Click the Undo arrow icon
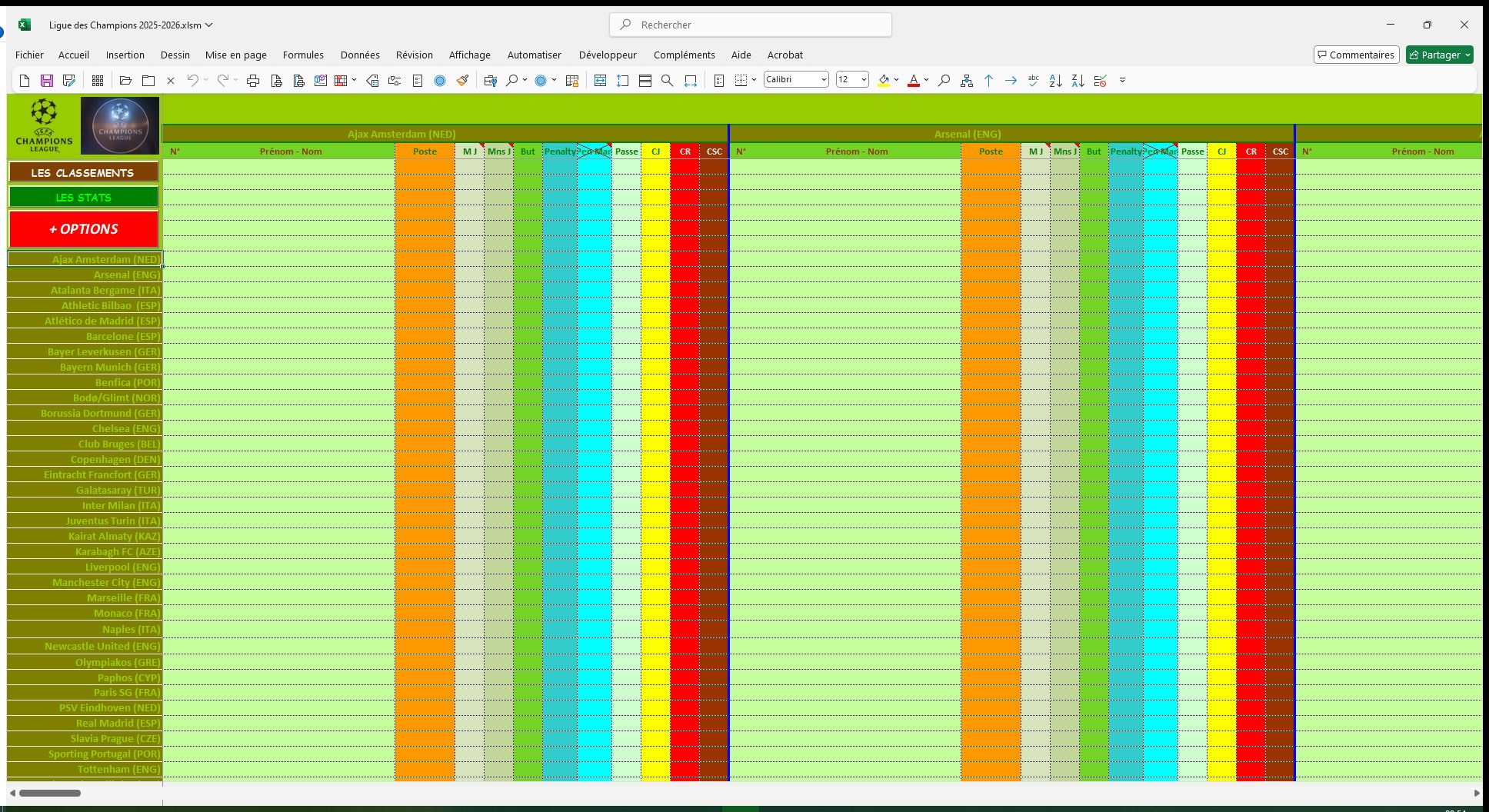This screenshot has width=1489, height=812. 192,80
